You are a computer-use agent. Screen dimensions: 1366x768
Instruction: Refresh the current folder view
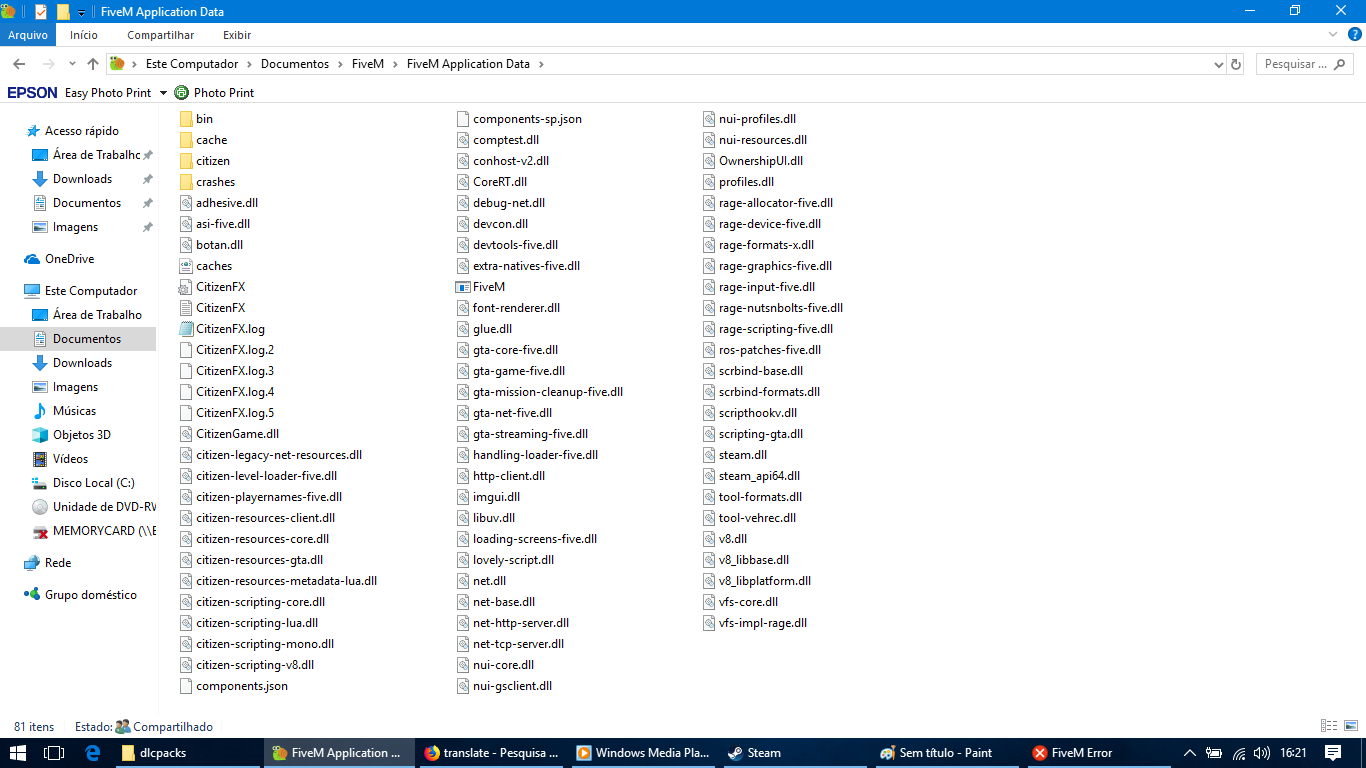coord(1236,64)
